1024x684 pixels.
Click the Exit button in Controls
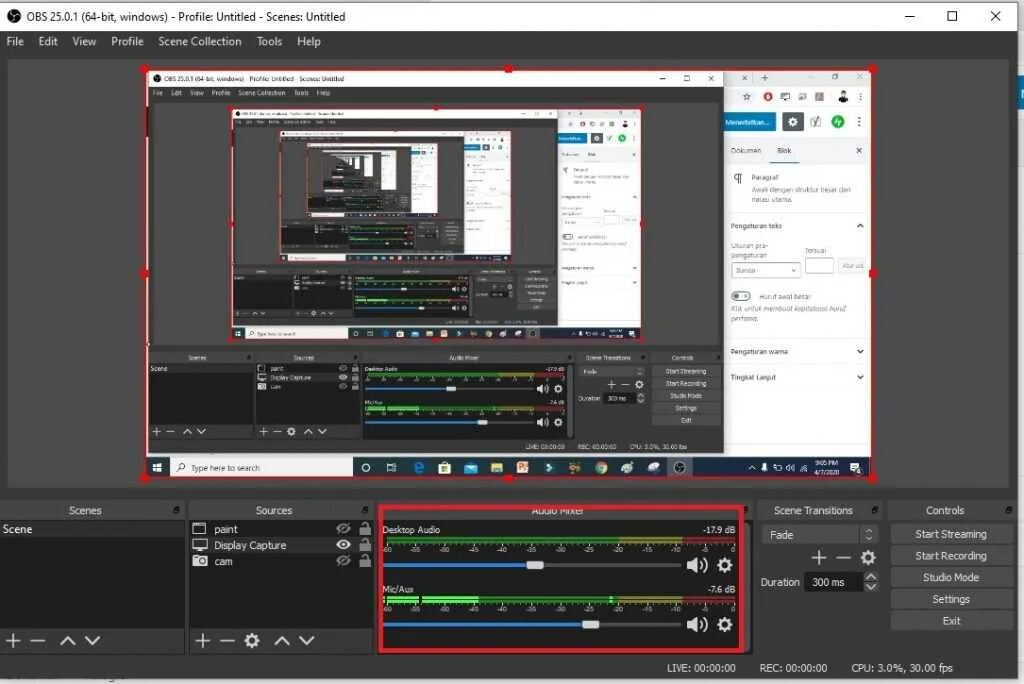coord(951,621)
